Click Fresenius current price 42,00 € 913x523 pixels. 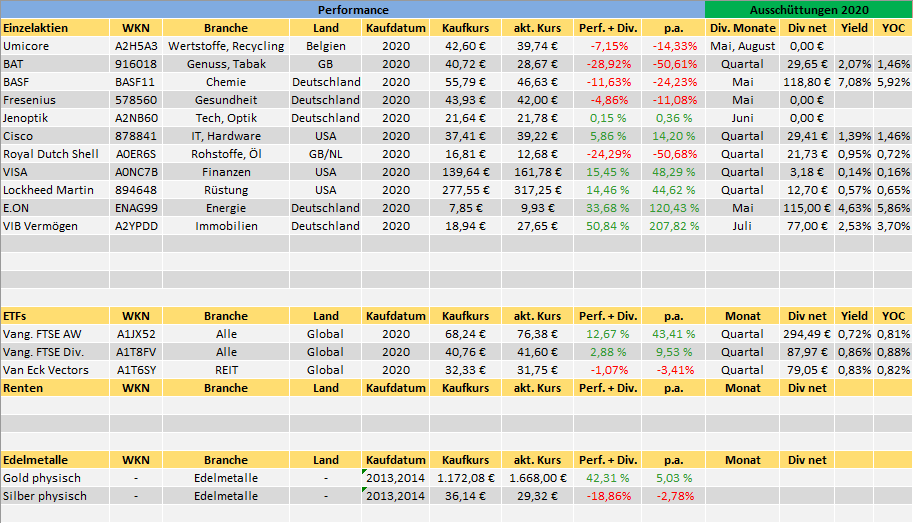[537, 100]
